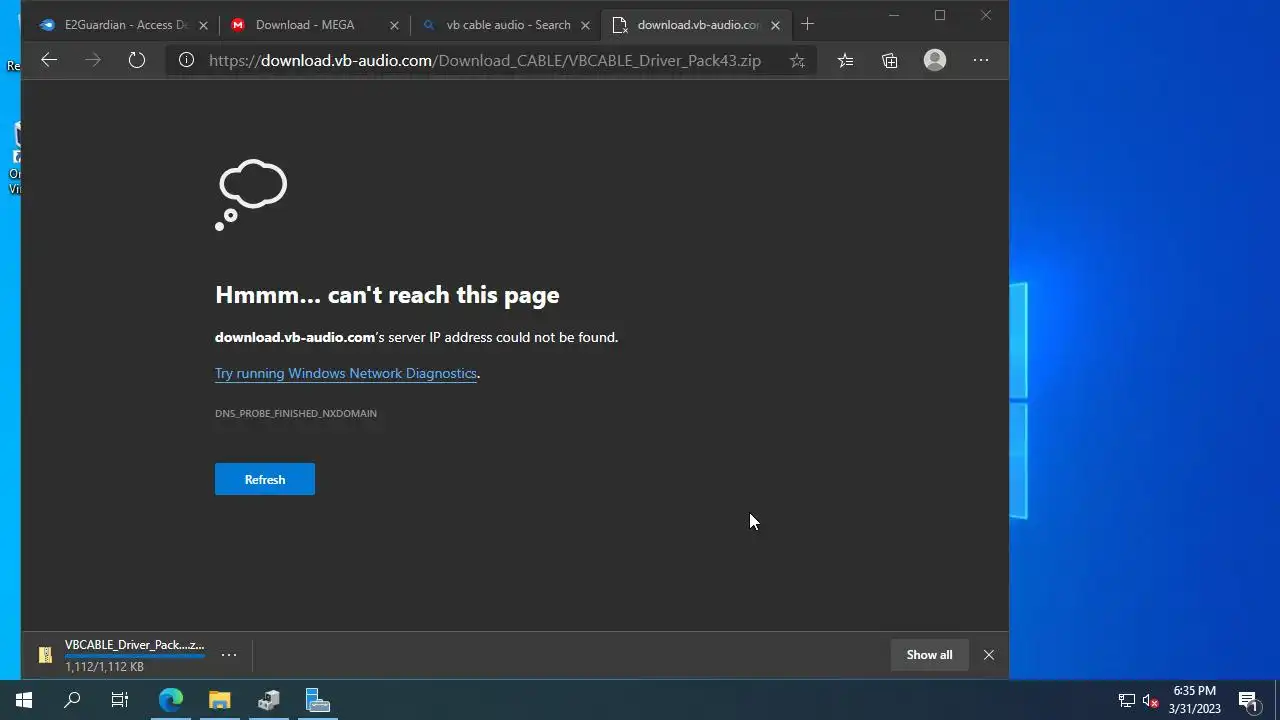Open File Explorer from the taskbar
Screen dimensions: 1280x720
[220, 700]
